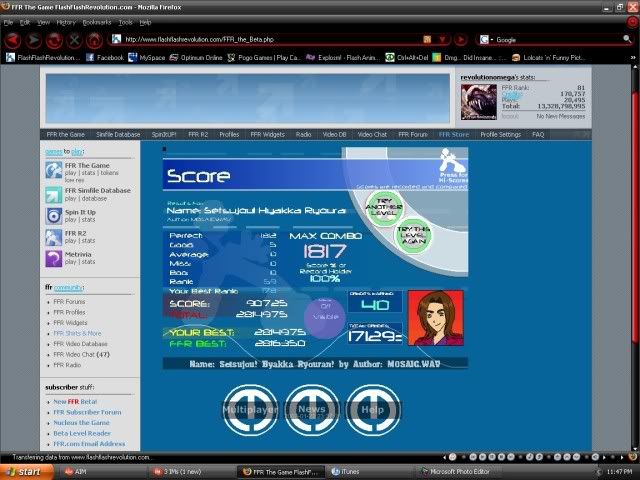Open the History menu

(66, 21)
